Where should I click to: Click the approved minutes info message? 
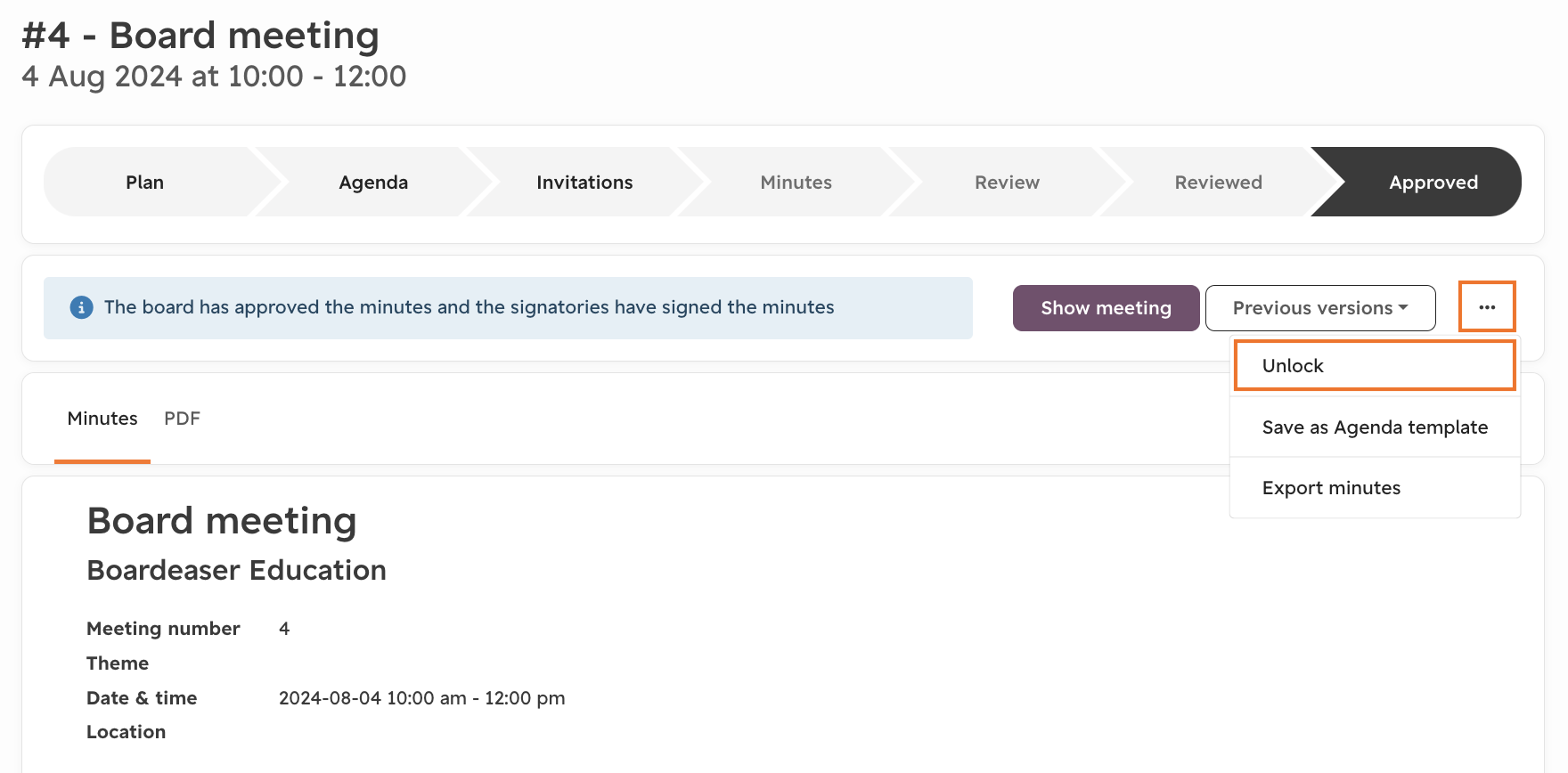(469, 307)
